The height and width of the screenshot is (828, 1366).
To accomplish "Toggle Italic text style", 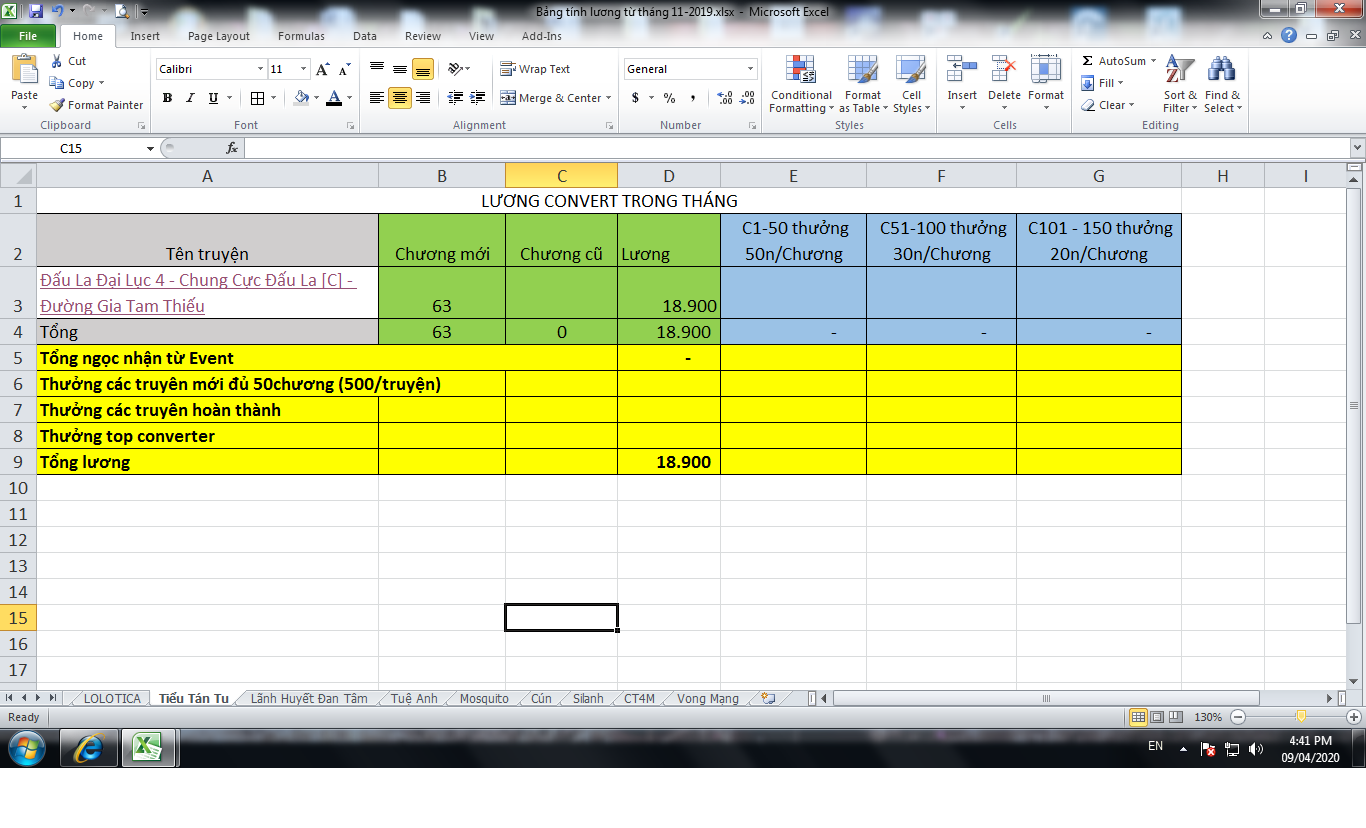I will click(190, 98).
